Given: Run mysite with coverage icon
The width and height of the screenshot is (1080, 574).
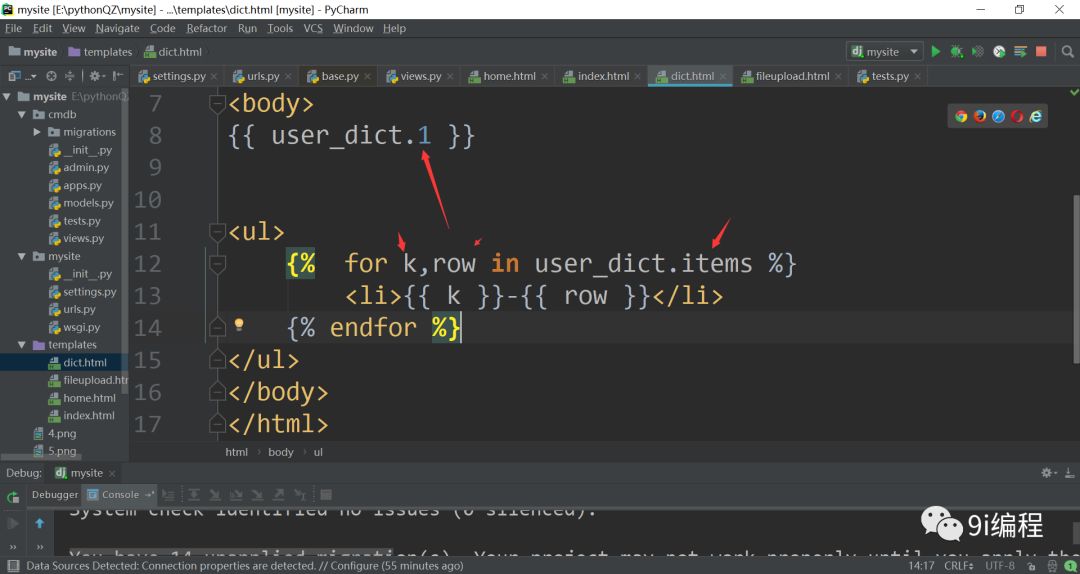Looking at the screenshot, I should click(977, 52).
